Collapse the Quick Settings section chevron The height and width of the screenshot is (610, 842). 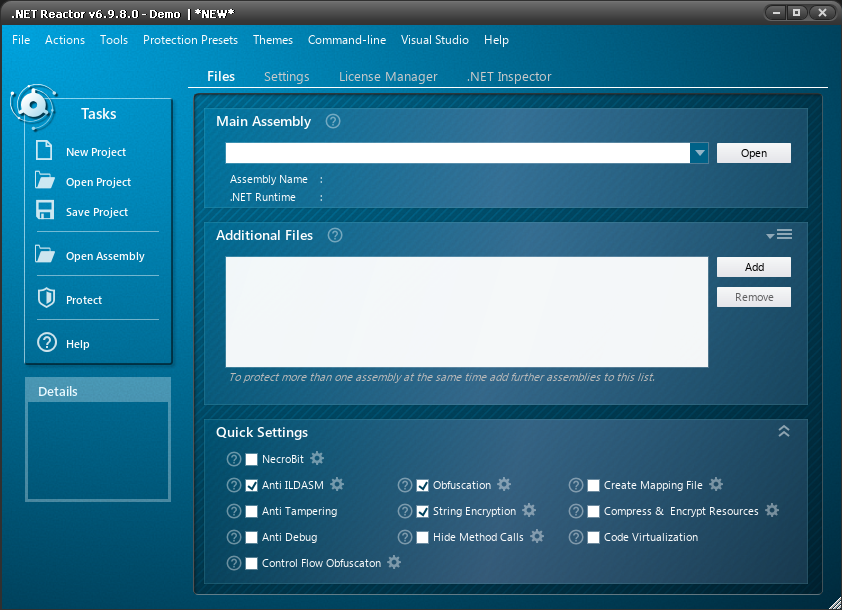pos(784,431)
